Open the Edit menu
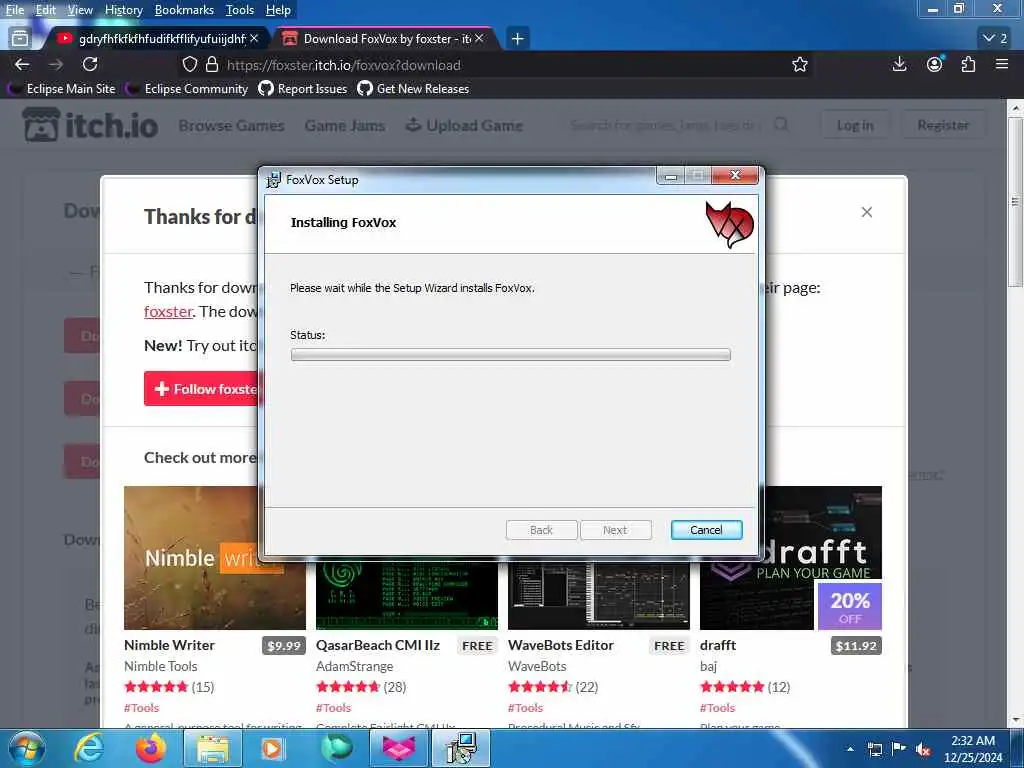1024x768 pixels. click(45, 10)
